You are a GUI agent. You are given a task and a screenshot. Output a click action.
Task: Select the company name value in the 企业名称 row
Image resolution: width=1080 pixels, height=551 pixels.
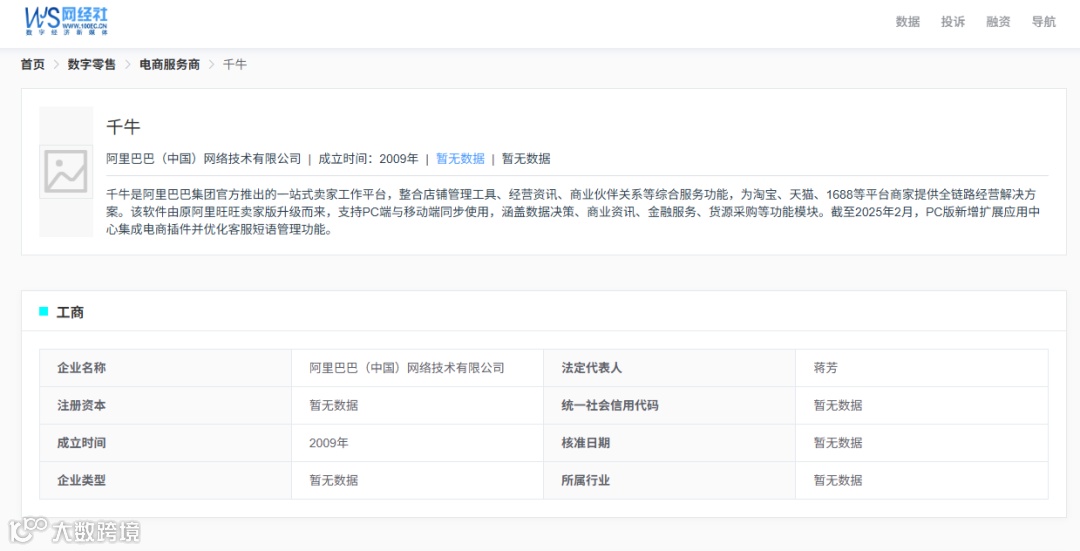[x=406, y=368]
